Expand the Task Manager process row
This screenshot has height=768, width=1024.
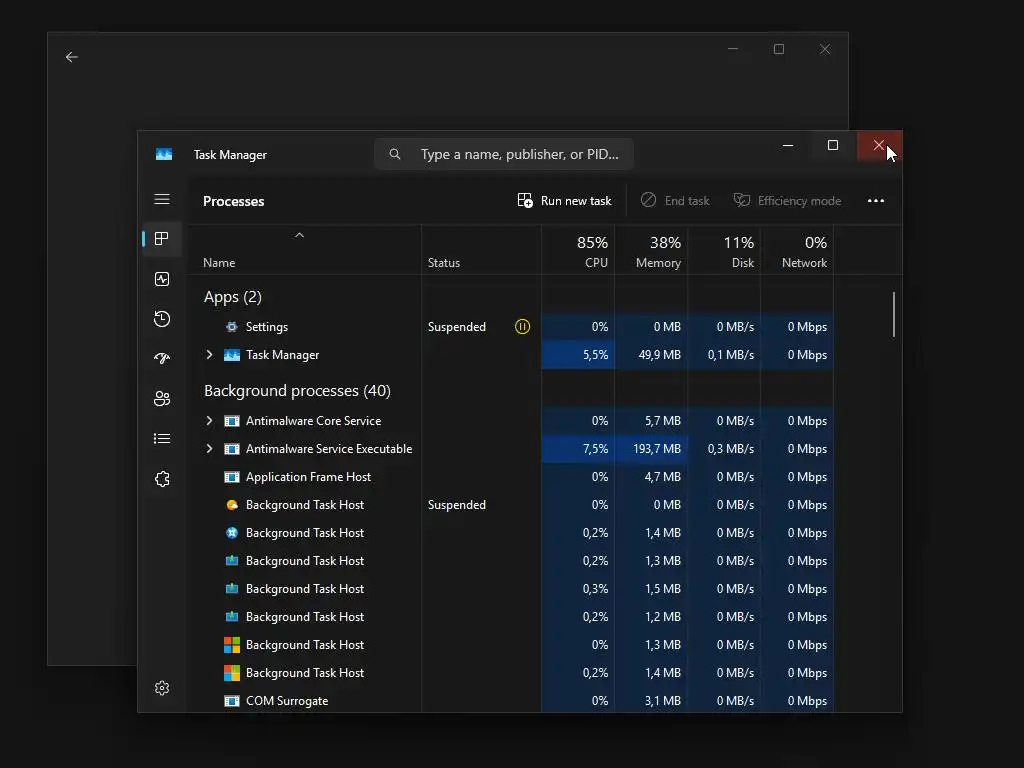209,355
